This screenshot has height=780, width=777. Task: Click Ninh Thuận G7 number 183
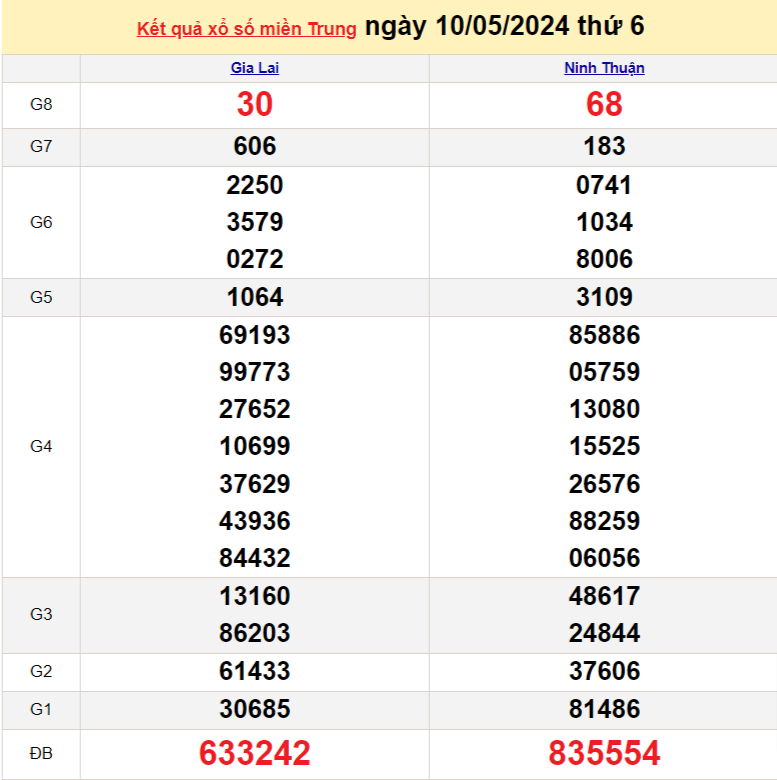tap(604, 146)
